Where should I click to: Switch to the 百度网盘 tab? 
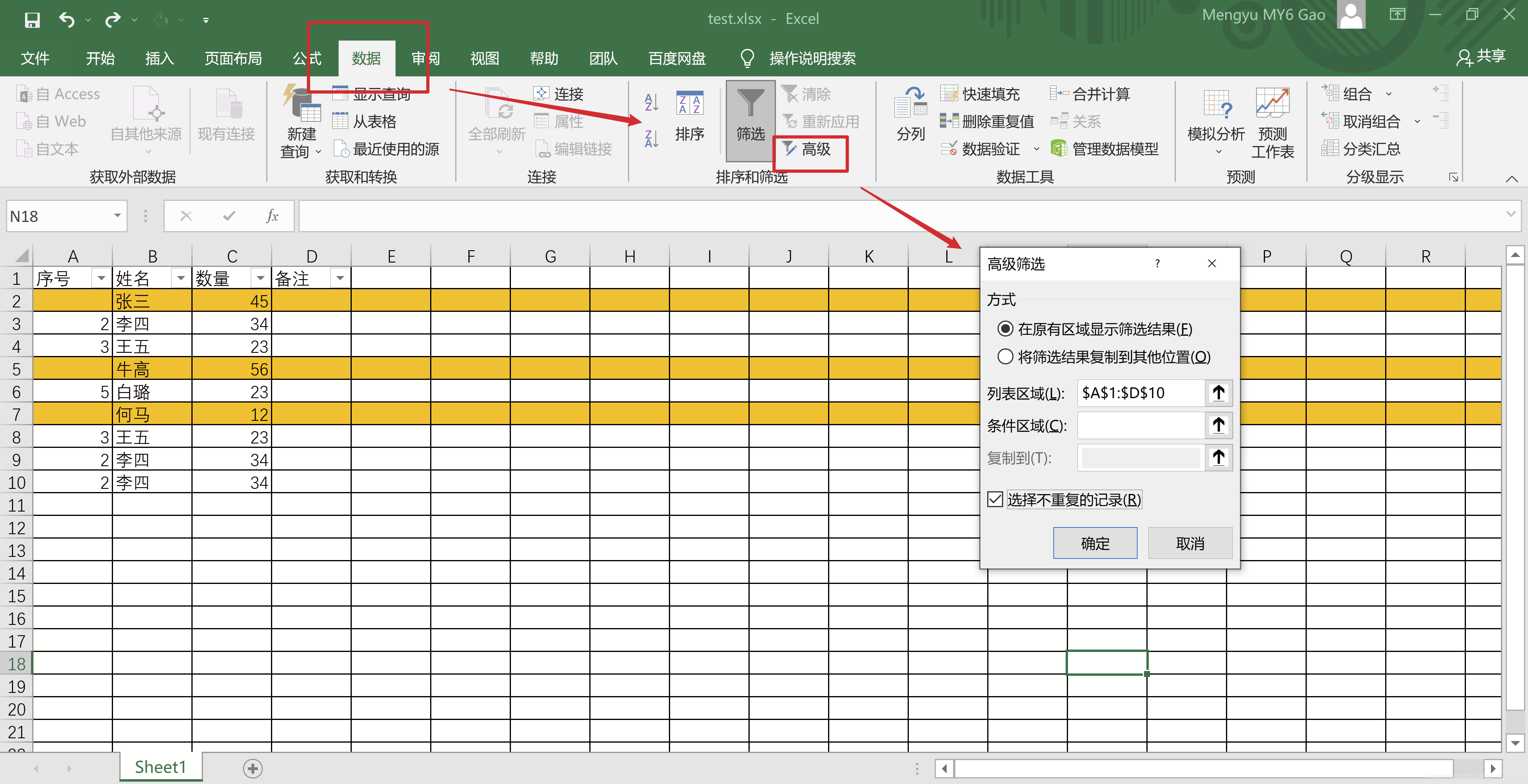pos(677,58)
